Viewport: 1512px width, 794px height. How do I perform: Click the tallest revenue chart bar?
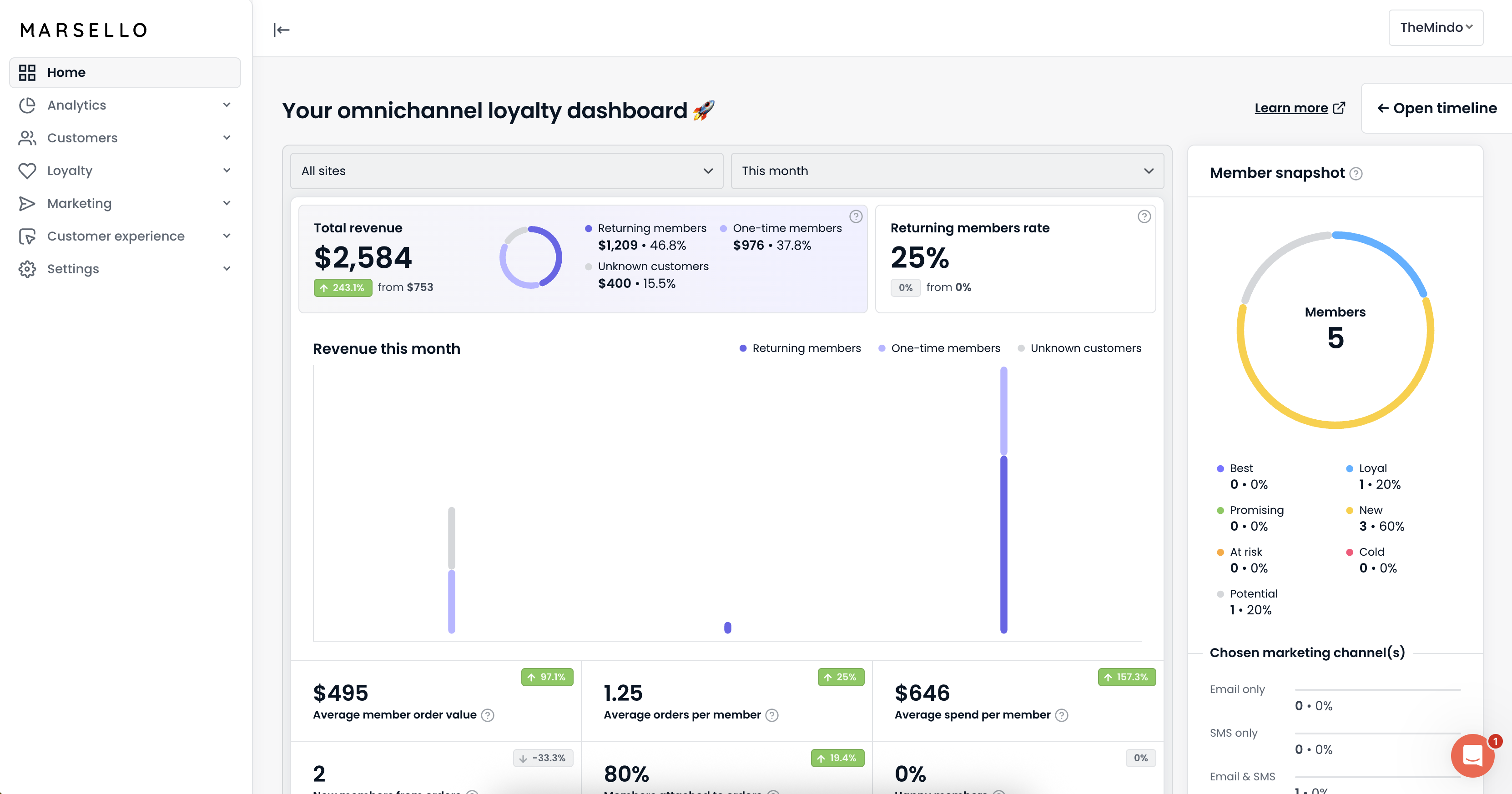pyautogui.click(x=1004, y=499)
